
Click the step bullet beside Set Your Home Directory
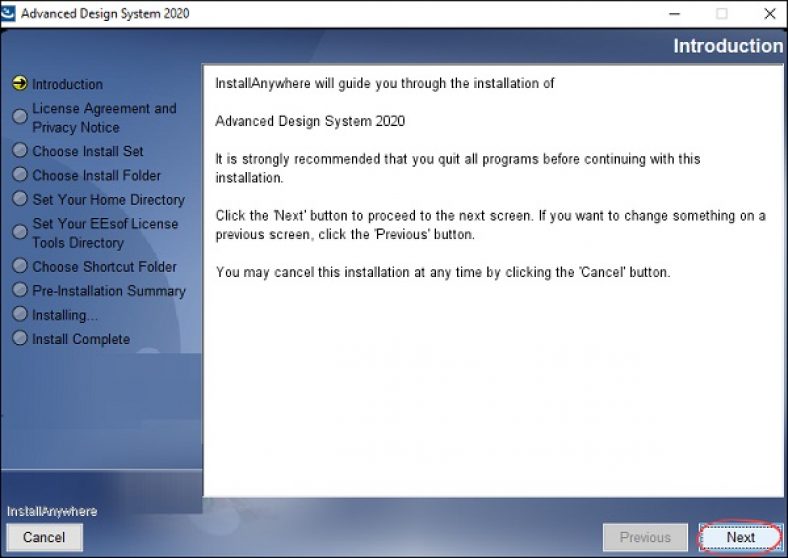20,199
